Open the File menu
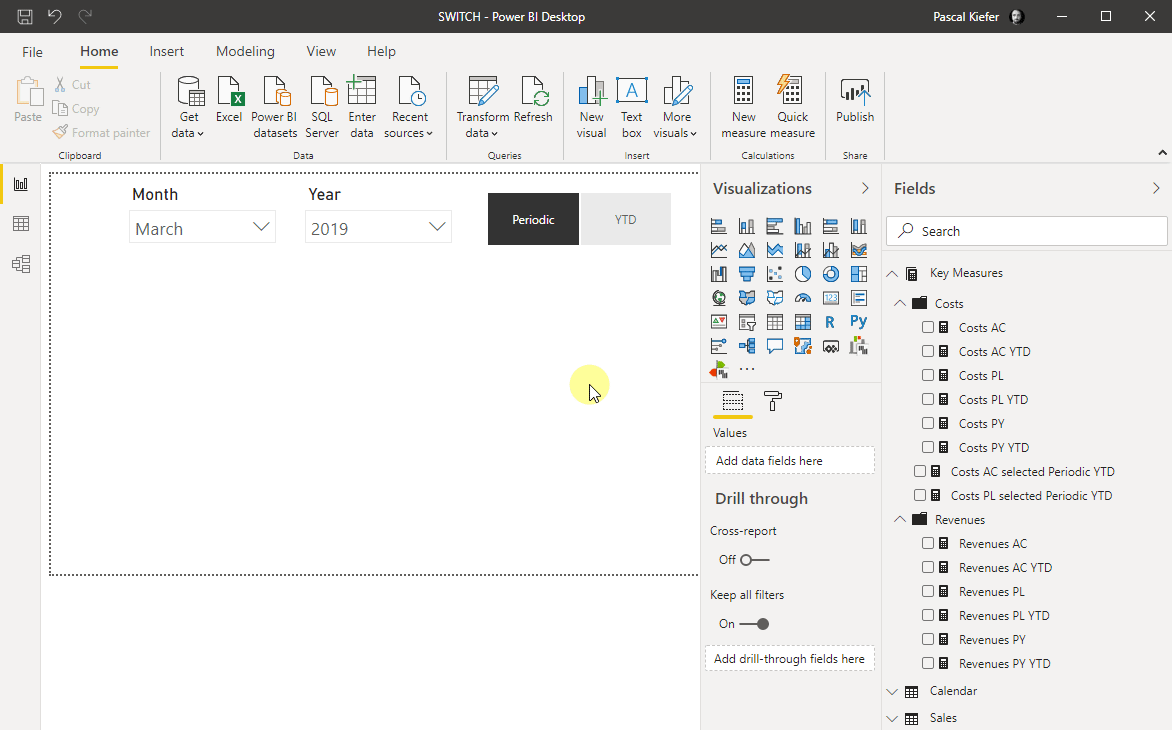The height and width of the screenshot is (730, 1172). pyautogui.click(x=32, y=52)
